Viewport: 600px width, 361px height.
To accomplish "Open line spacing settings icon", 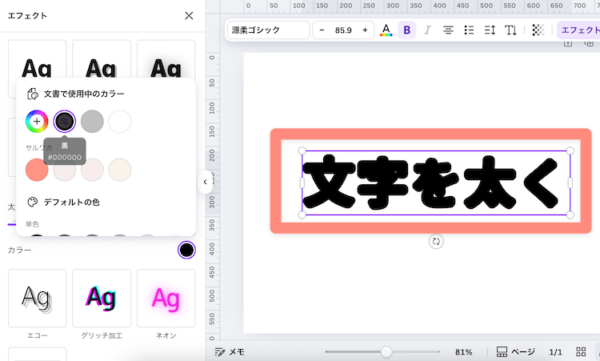I will [x=490, y=30].
